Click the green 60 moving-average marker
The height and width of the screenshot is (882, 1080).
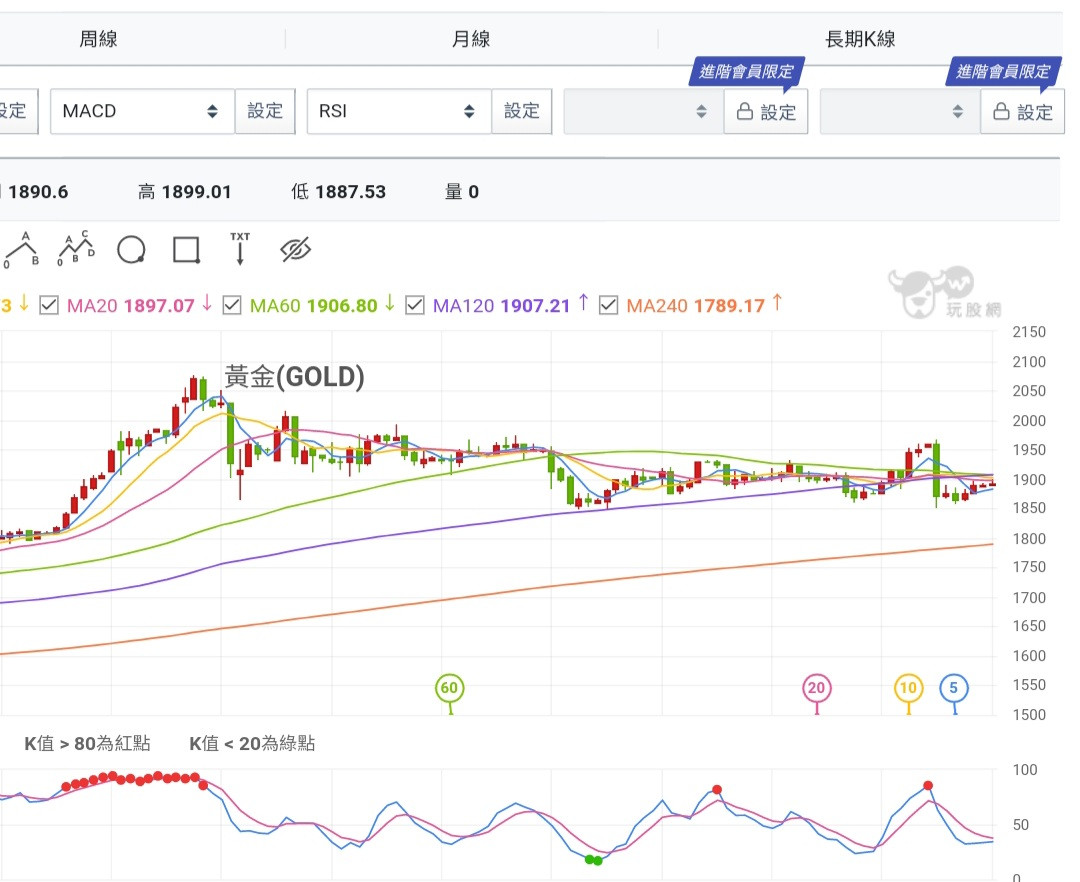[x=450, y=688]
